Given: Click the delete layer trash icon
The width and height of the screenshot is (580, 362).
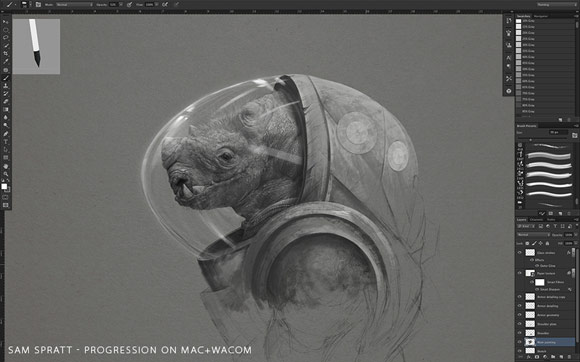Looking at the screenshot, I should coord(569,357).
